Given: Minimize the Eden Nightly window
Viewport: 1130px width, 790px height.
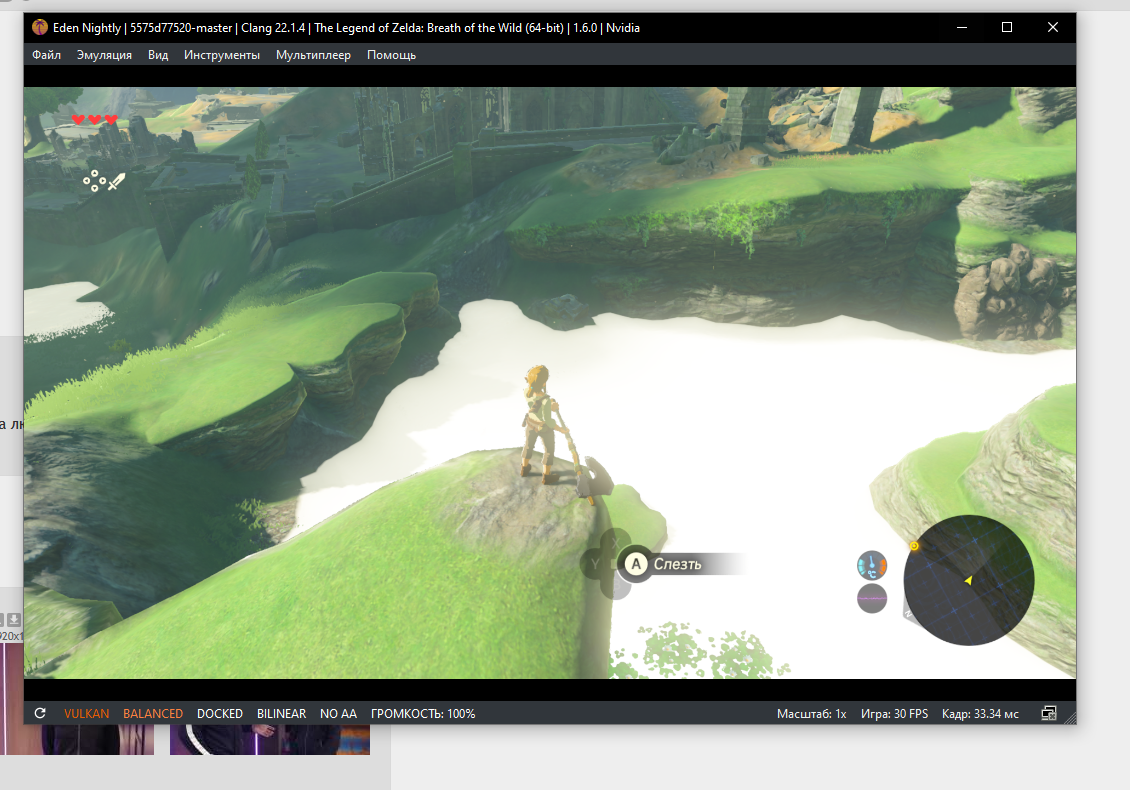Looking at the screenshot, I should click(961, 27).
